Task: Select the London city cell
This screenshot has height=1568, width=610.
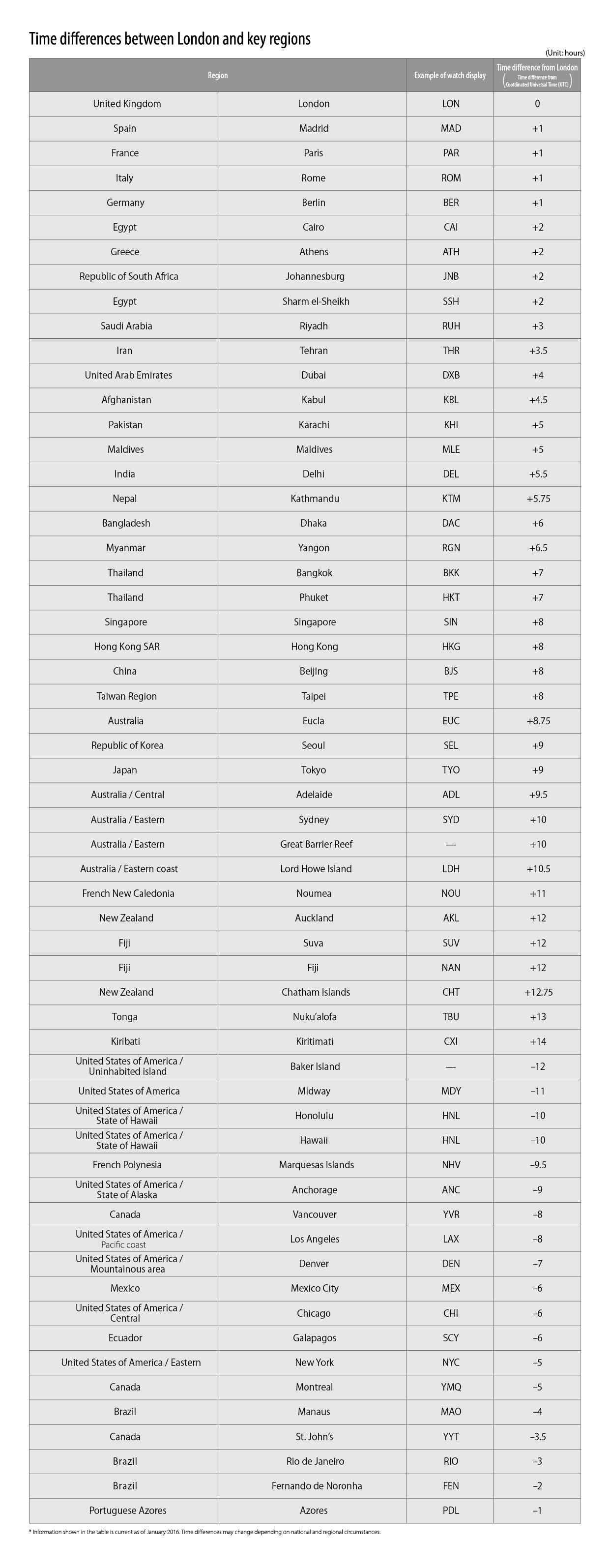Action: 314,104
